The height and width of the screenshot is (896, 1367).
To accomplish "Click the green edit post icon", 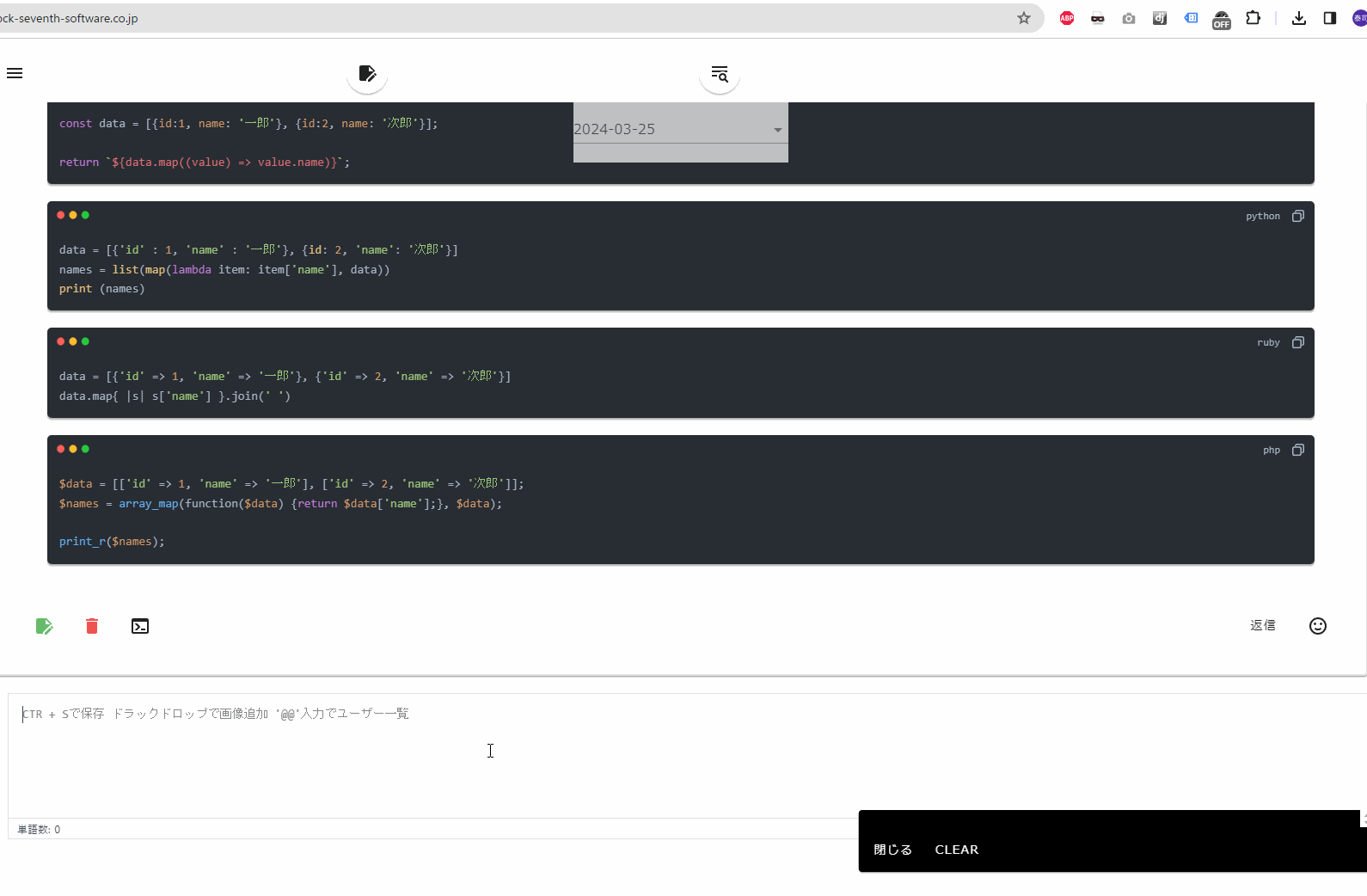I will tap(45, 626).
